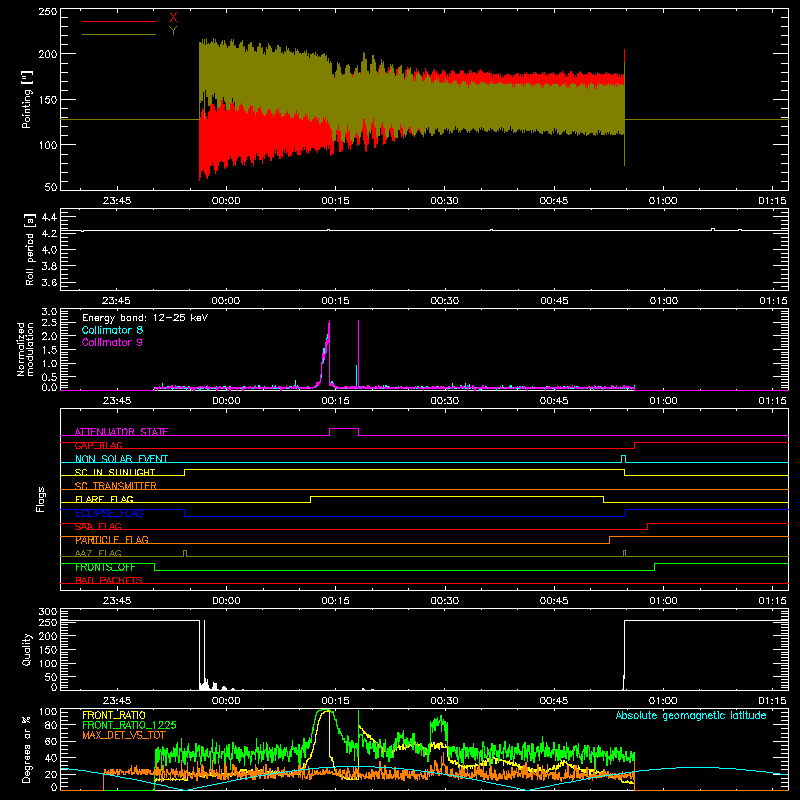Click the 4.2 tick on Roll period axis
800x800 pixels.
tap(49, 234)
